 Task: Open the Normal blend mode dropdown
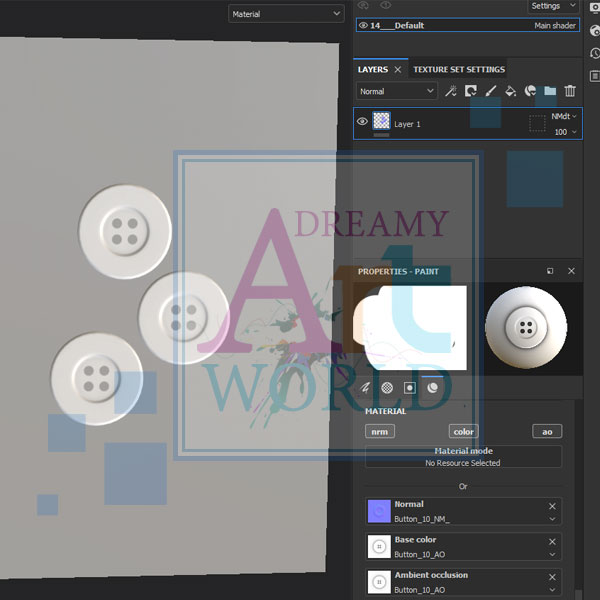[397, 91]
